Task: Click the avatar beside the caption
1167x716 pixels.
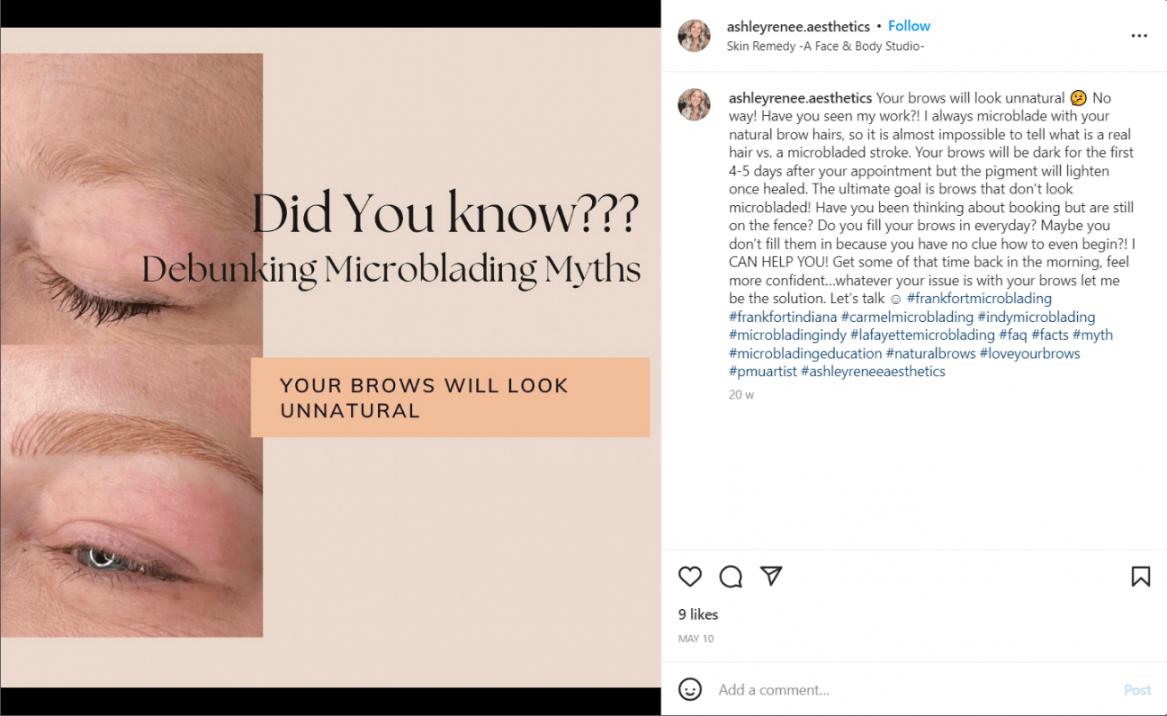Action: 694,105
